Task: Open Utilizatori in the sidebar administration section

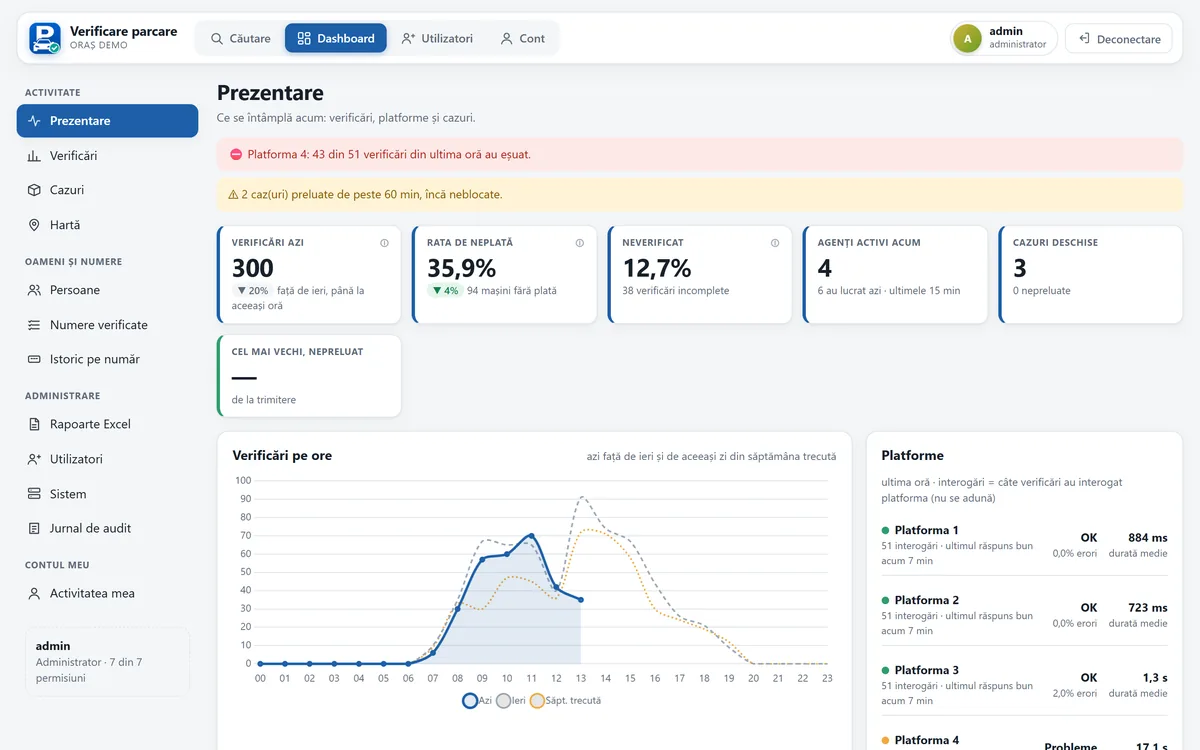Action: tap(107, 459)
